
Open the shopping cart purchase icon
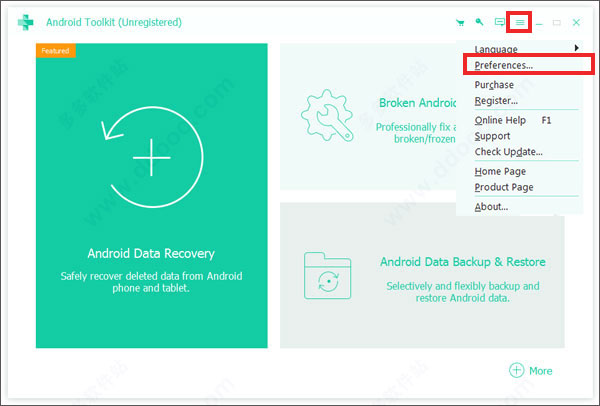tap(460, 23)
